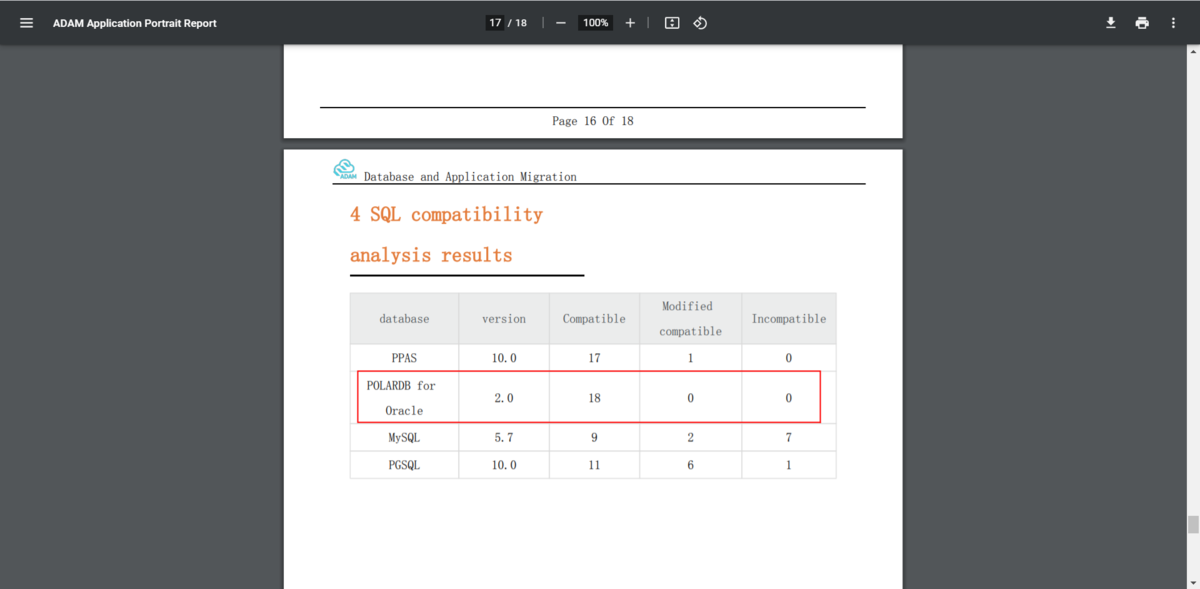Click the zoom out minus button
This screenshot has height=589, width=1200.
pos(561,23)
